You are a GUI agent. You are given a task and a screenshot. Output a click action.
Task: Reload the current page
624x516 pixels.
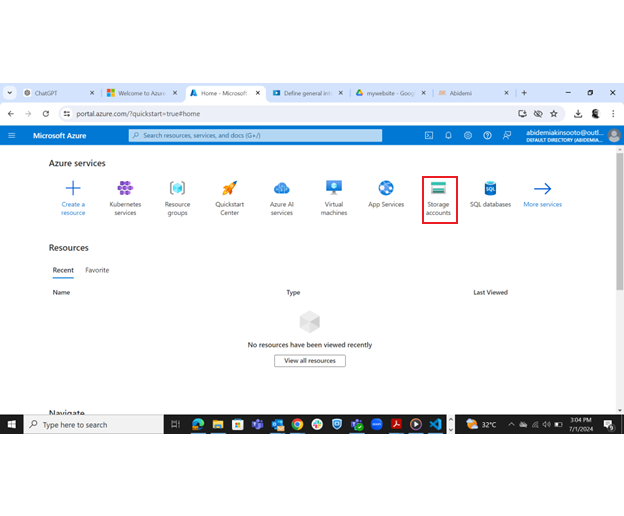46,114
